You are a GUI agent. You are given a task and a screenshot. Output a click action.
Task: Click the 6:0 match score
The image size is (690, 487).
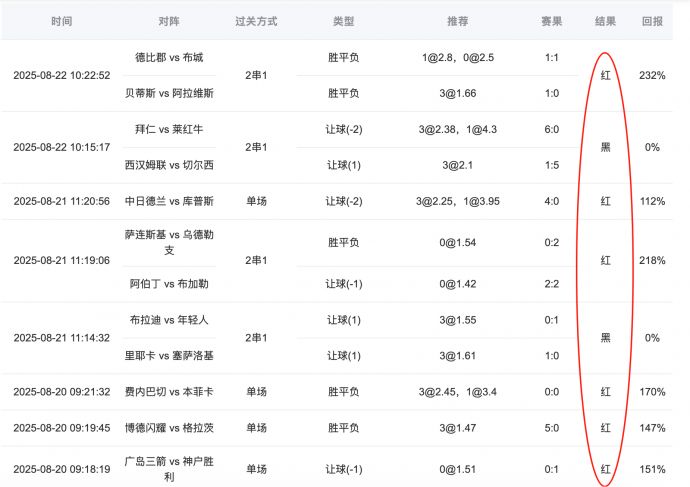click(x=552, y=129)
